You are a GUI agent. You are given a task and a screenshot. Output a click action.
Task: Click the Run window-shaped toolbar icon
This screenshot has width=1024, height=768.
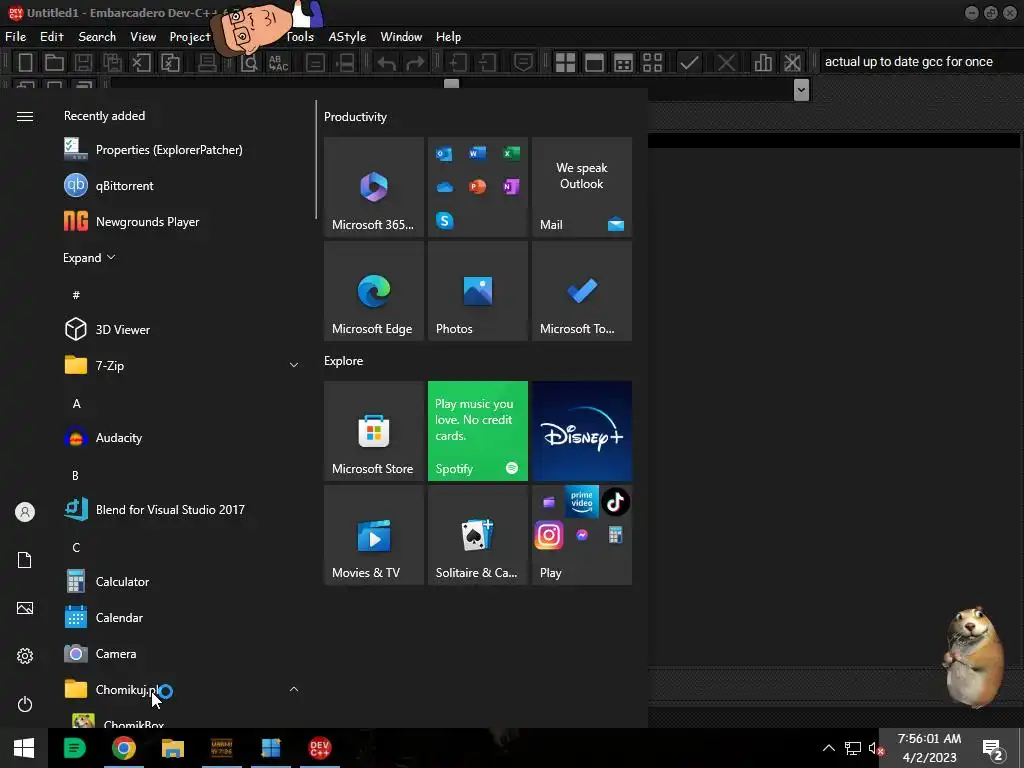[594, 63]
